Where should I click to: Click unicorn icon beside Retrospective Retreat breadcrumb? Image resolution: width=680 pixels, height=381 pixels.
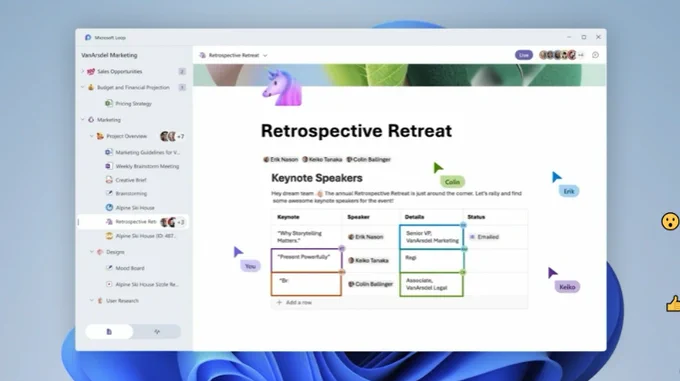(x=203, y=55)
